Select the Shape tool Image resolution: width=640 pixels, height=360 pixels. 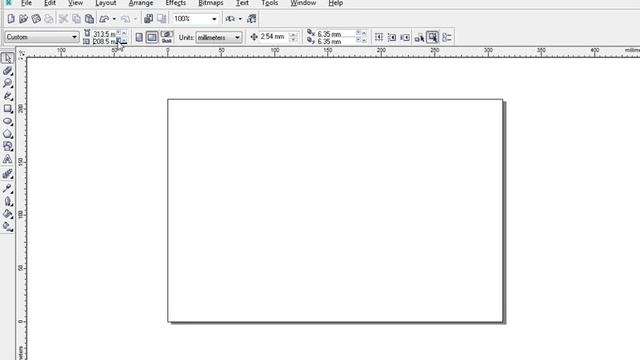pos(7,71)
